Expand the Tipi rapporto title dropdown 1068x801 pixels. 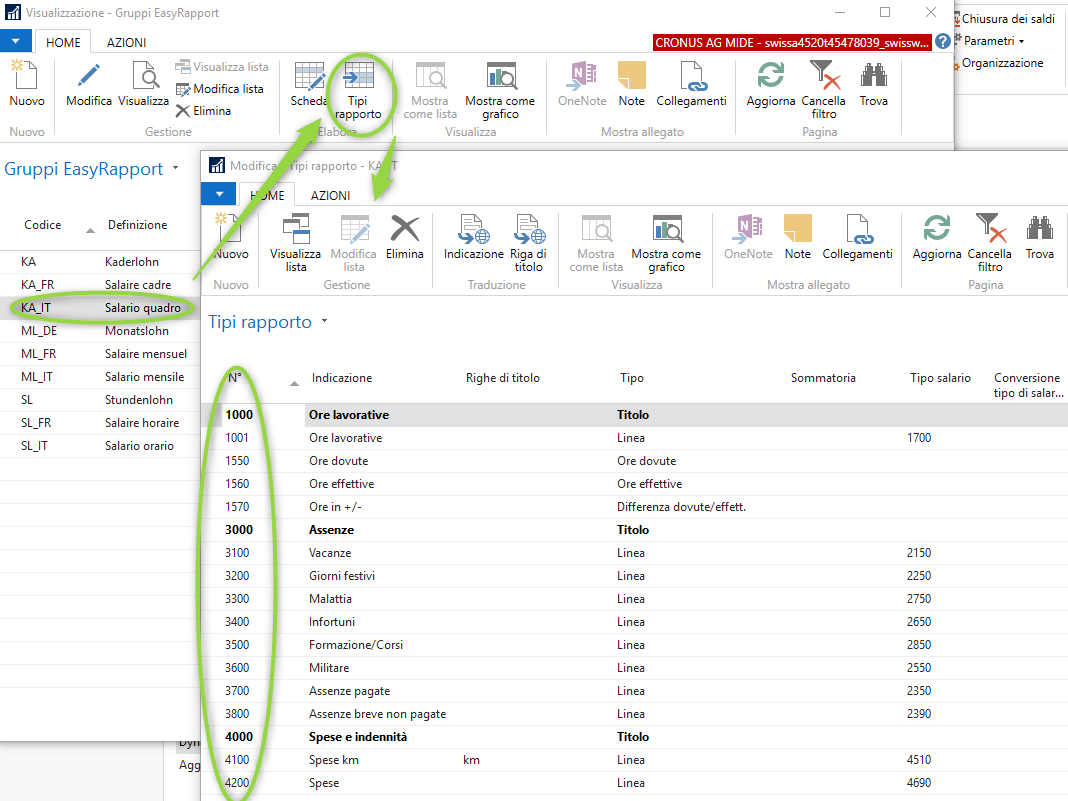click(324, 322)
